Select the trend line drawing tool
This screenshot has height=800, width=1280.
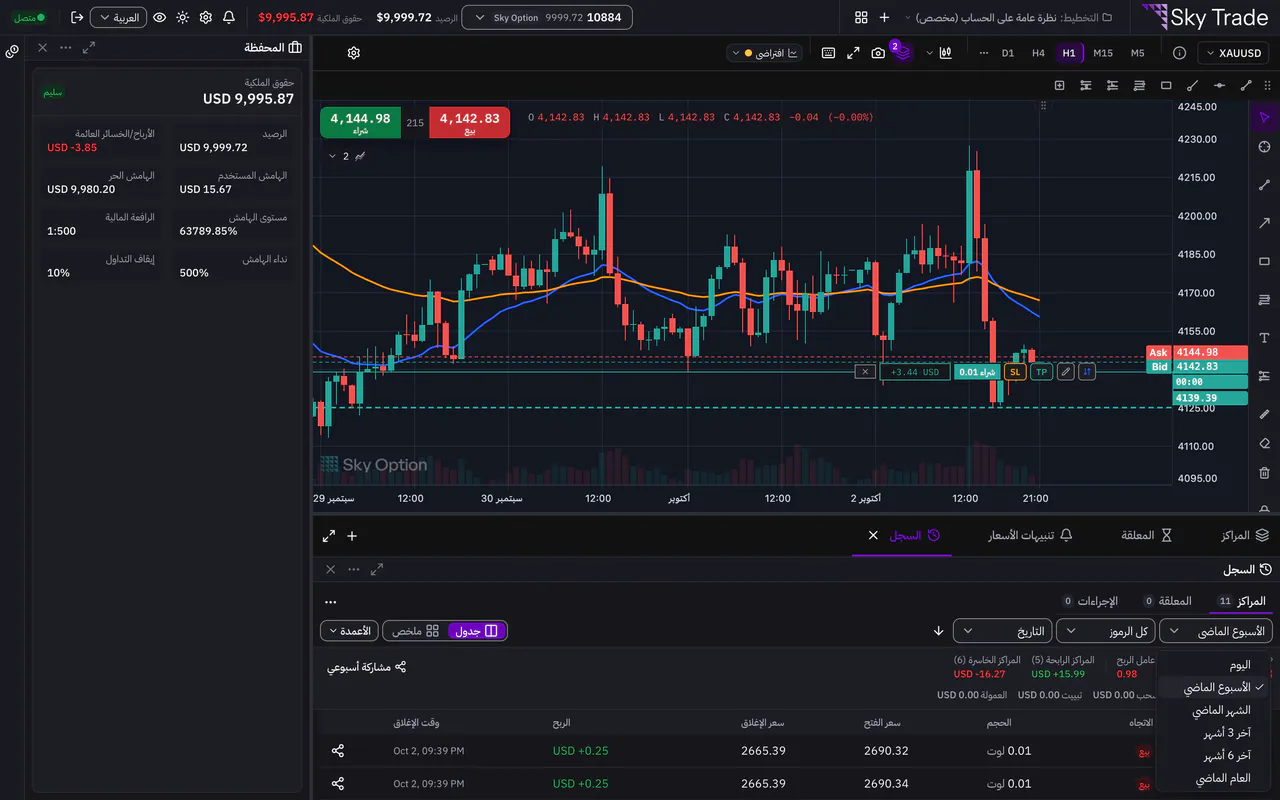(1264, 185)
